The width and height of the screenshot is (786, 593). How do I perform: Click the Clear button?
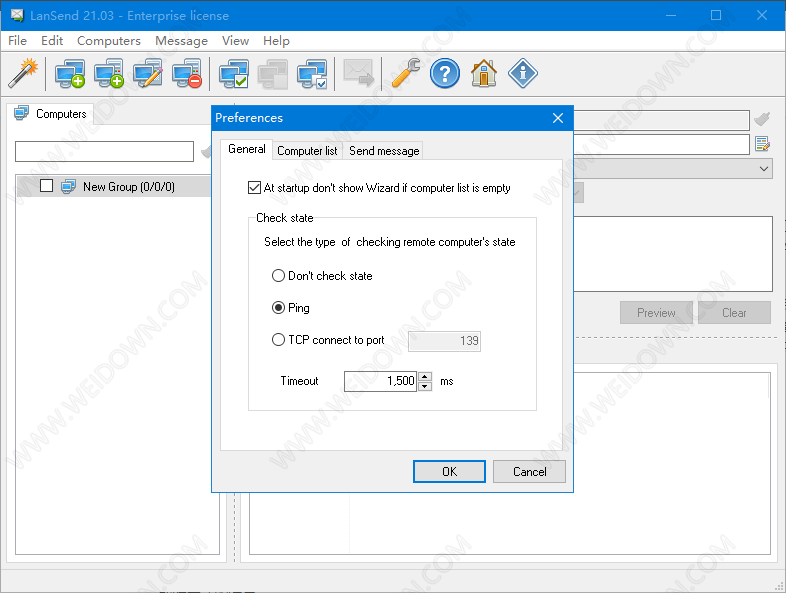734,313
